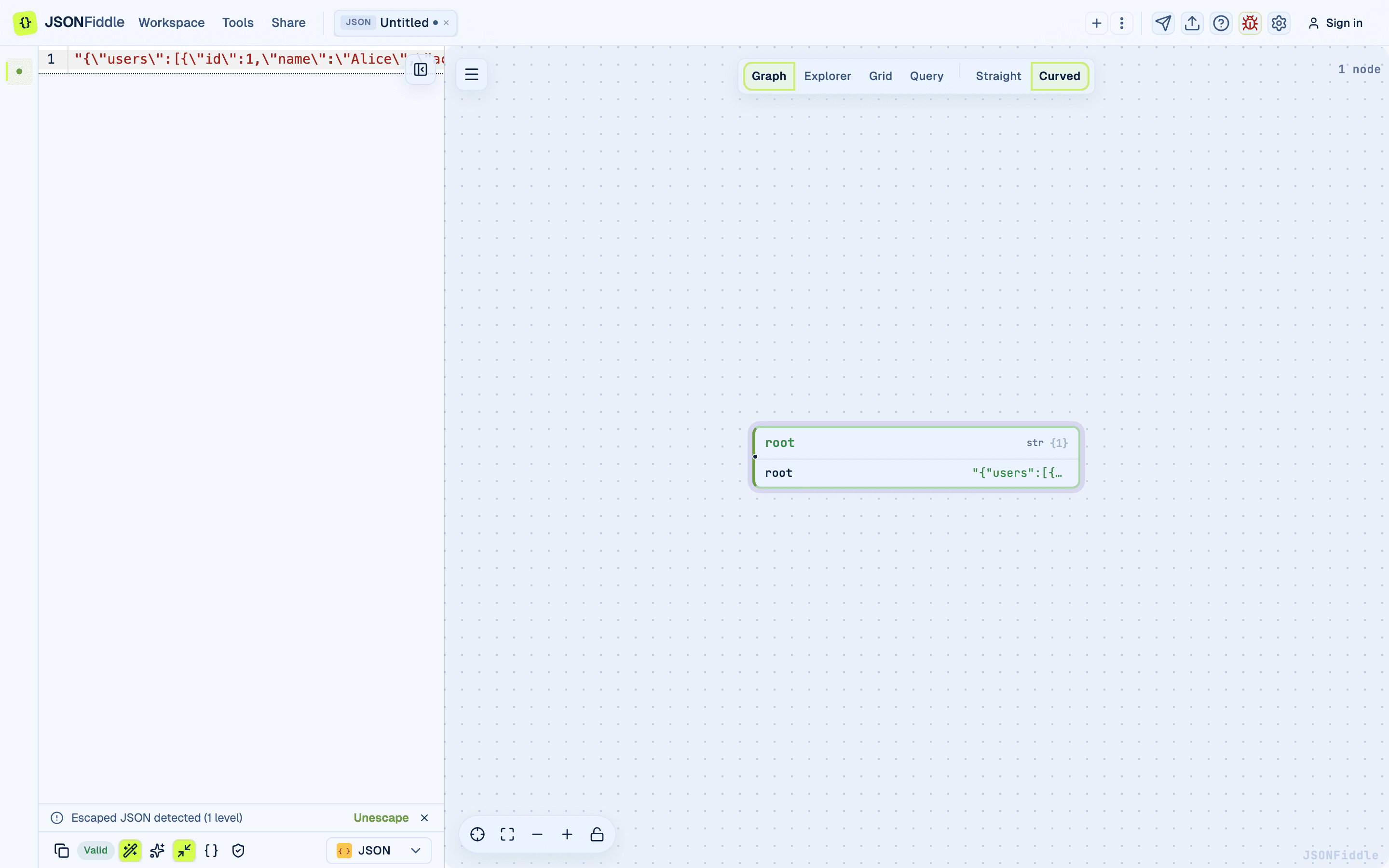Open help via question mark icon
This screenshot has width=1389, height=868.
[1221, 23]
